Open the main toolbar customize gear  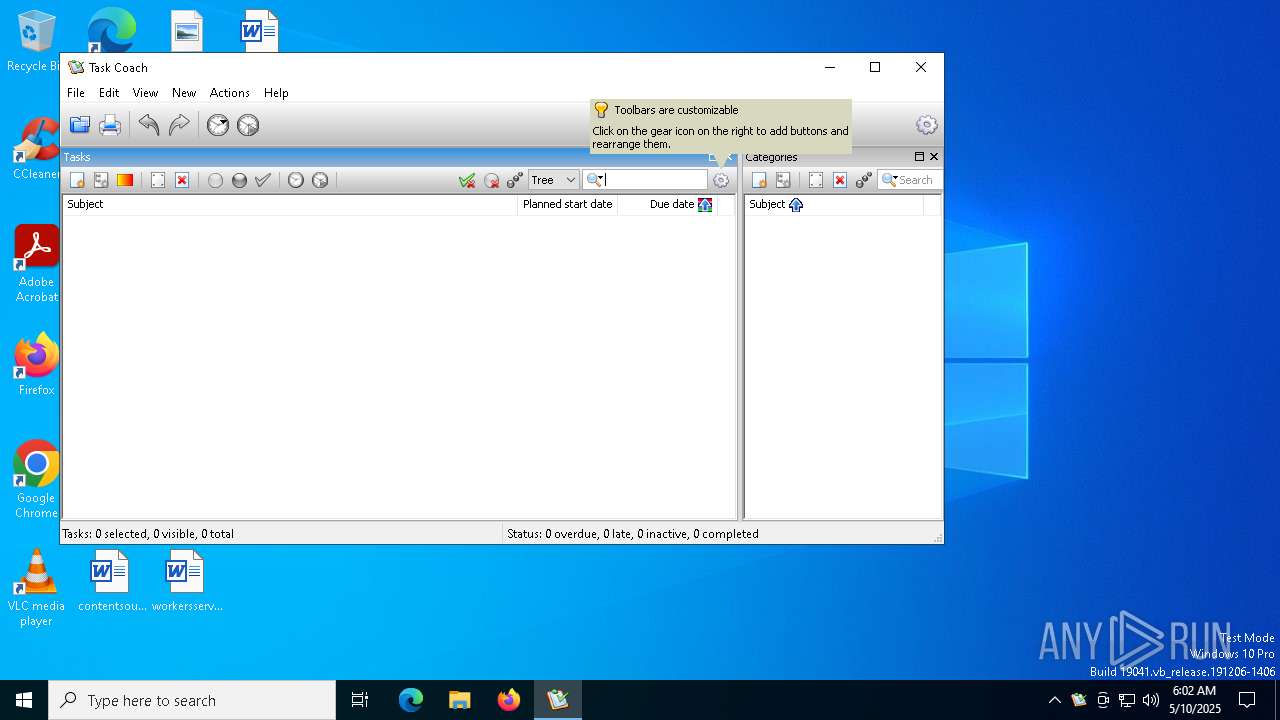927,125
